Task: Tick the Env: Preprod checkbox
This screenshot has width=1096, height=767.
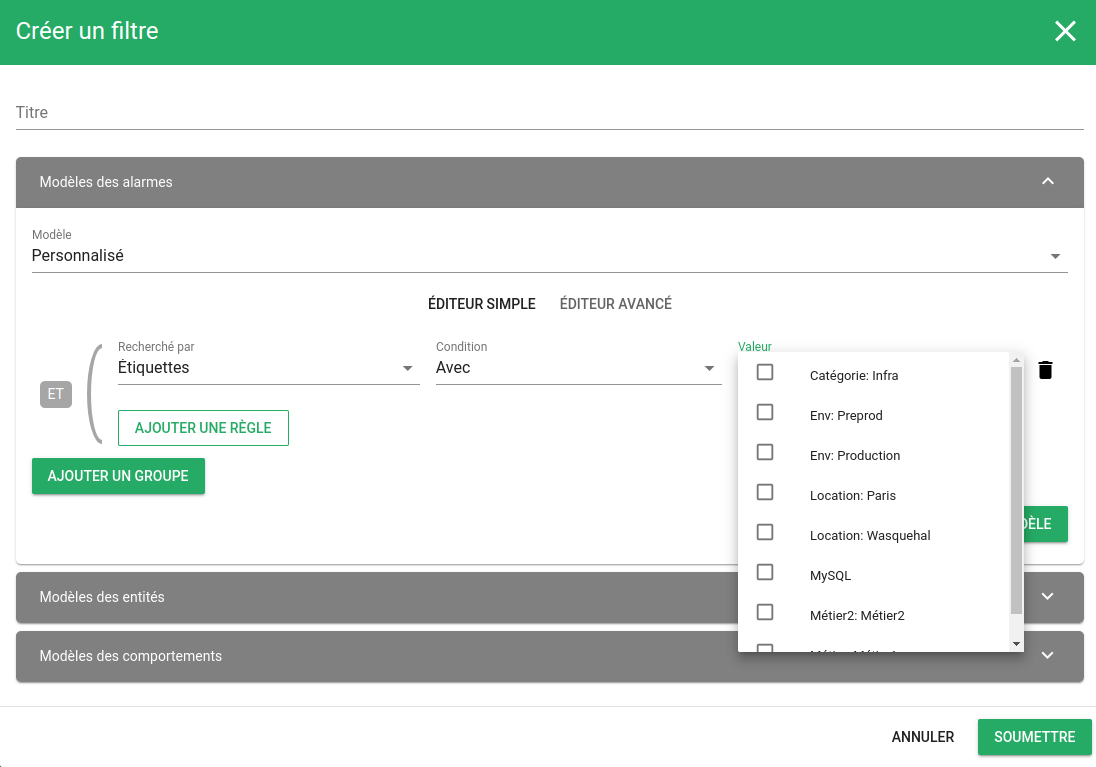Action: pos(765,412)
